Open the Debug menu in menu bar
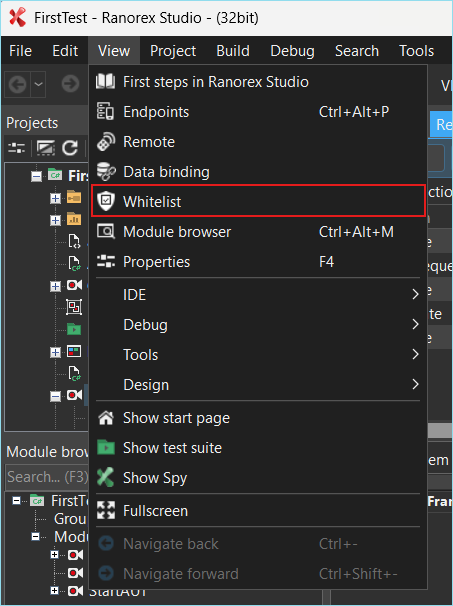The image size is (453, 606). coord(292,51)
